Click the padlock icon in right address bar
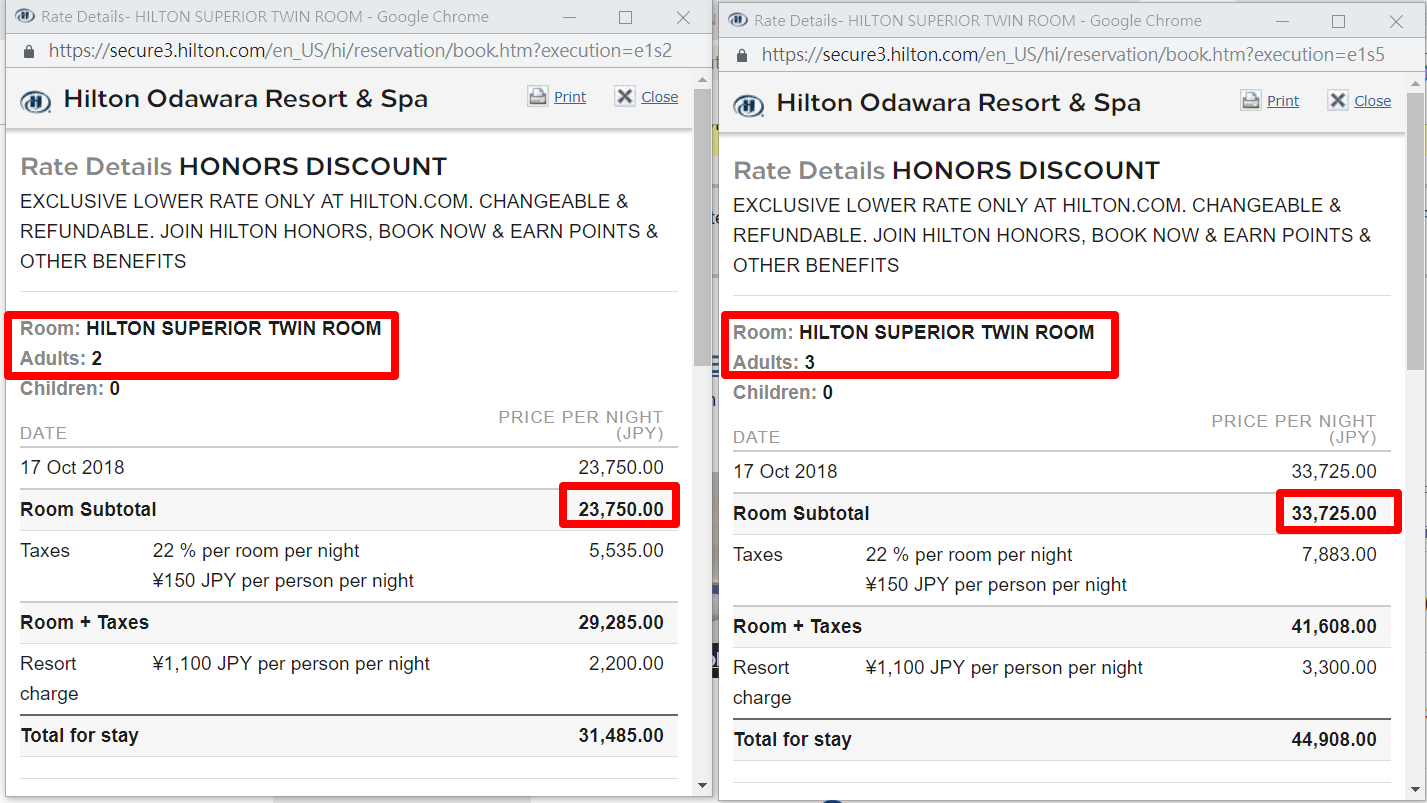Screen dimensions: 1427x803 pos(742,55)
